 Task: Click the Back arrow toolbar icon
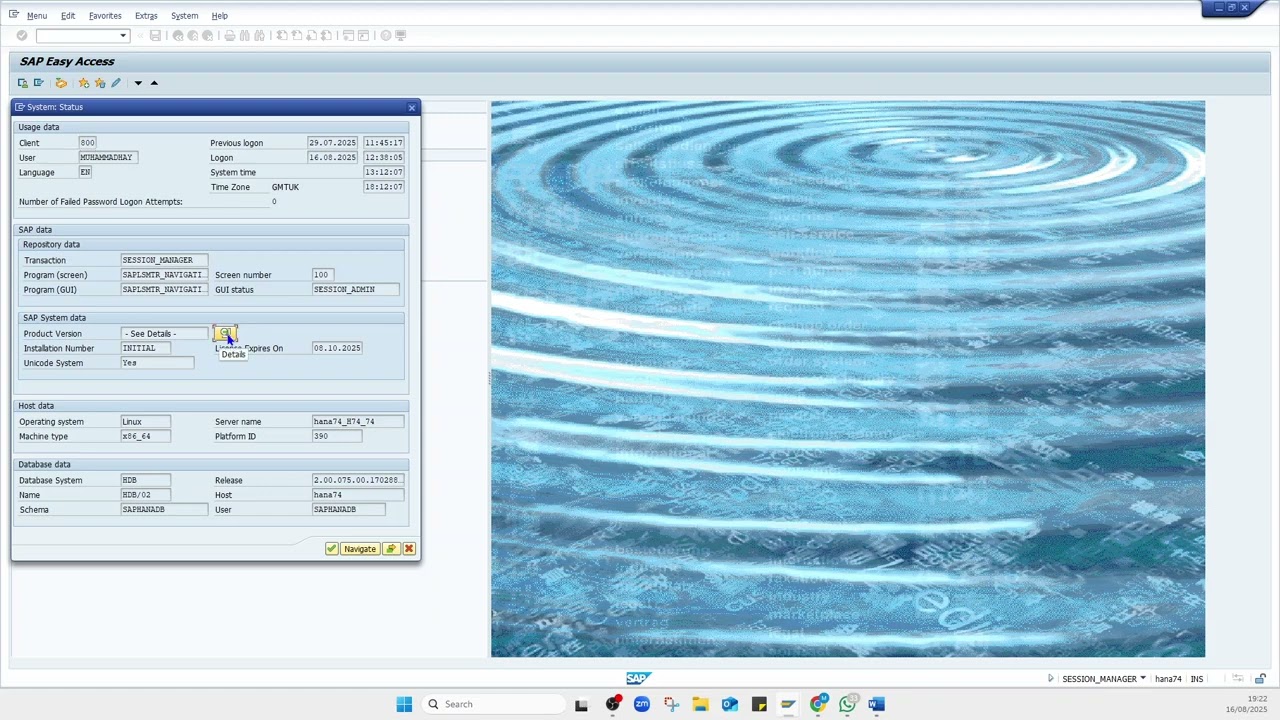click(x=178, y=36)
